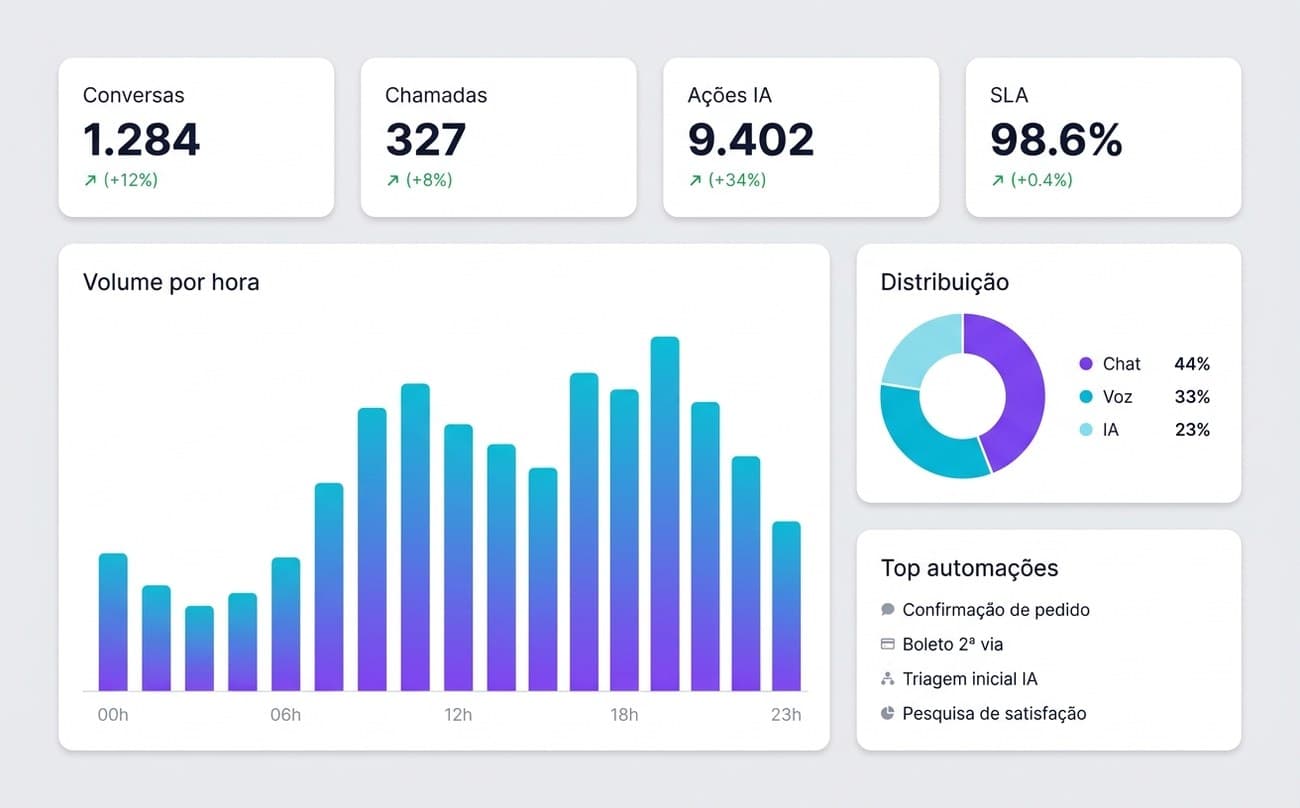
Task: Click the Conversas card label
Action: tap(134, 95)
